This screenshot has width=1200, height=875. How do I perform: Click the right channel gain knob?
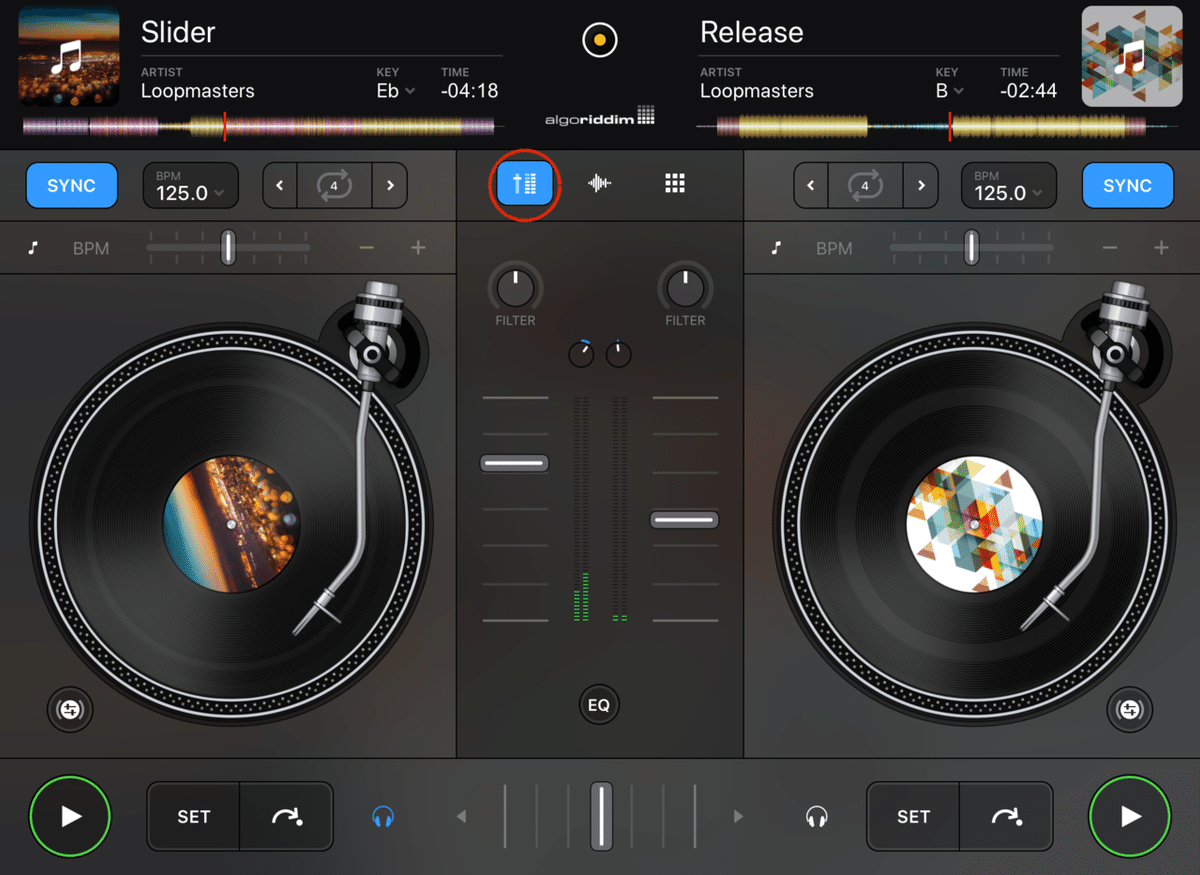point(619,353)
